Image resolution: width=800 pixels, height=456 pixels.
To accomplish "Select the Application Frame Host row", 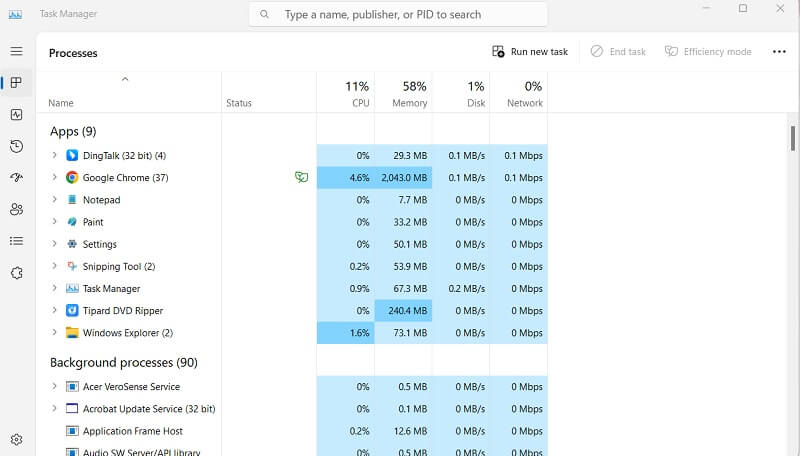I will tap(292, 431).
